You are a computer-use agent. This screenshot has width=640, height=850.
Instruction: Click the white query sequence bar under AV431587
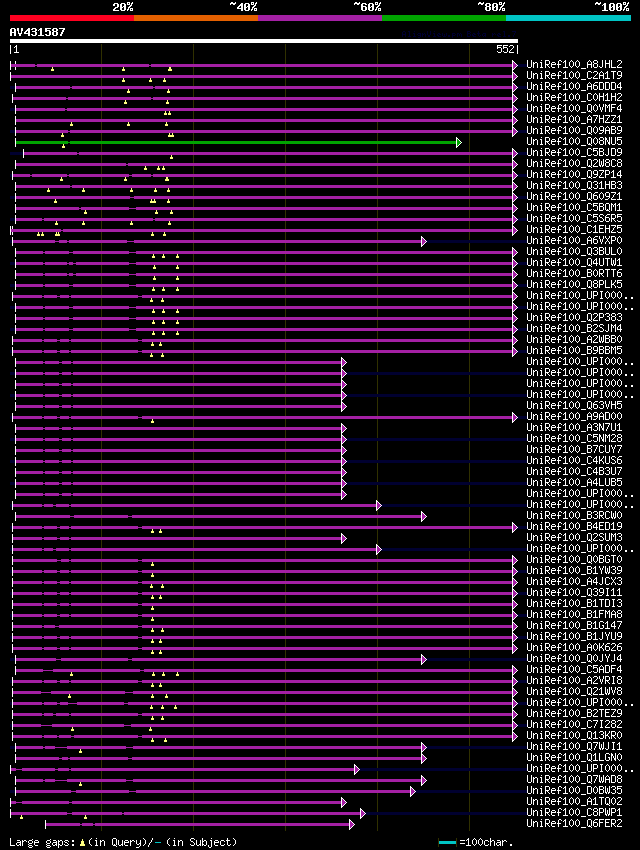point(264,41)
